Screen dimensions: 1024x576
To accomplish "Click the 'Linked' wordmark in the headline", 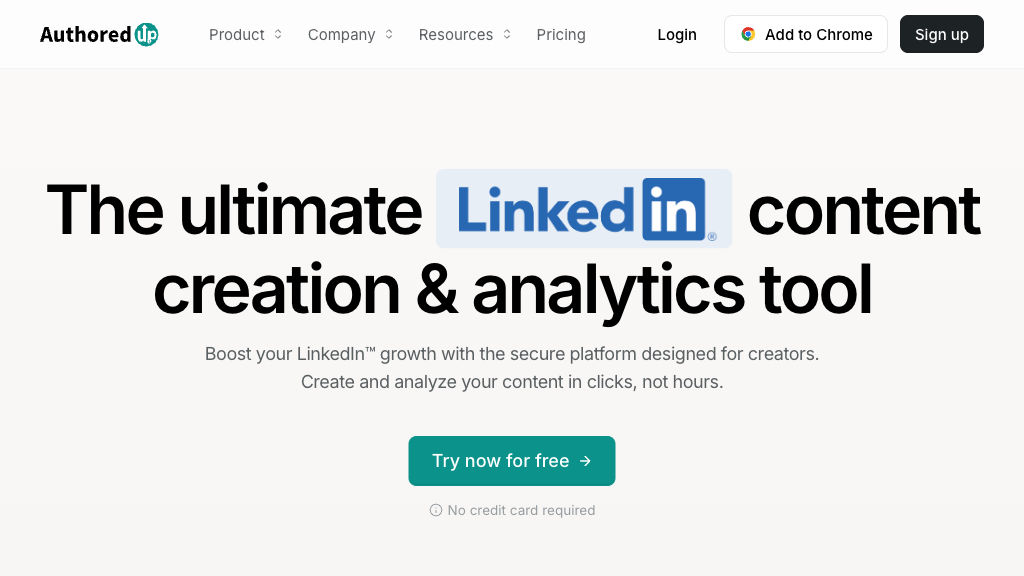I will pyautogui.click(x=545, y=209).
